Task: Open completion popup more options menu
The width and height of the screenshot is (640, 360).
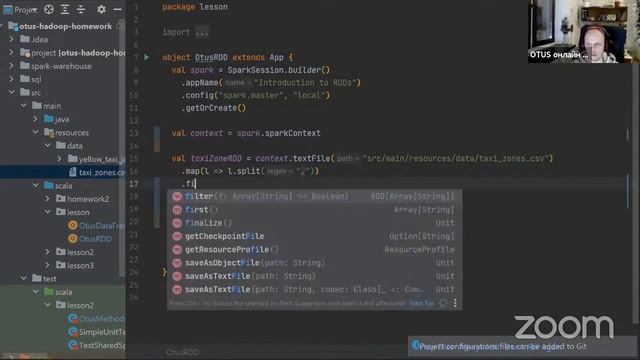Action: click(455, 303)
